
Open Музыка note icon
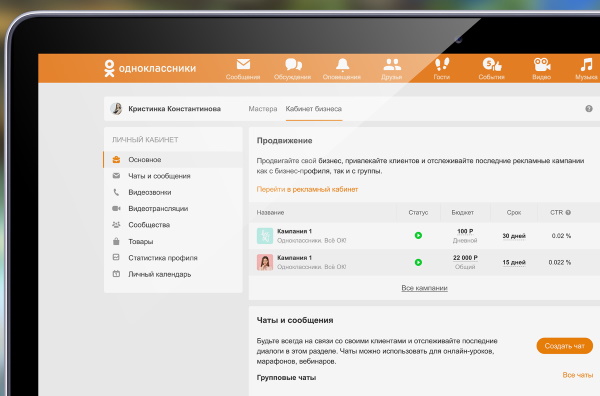[x=586, y=64]
